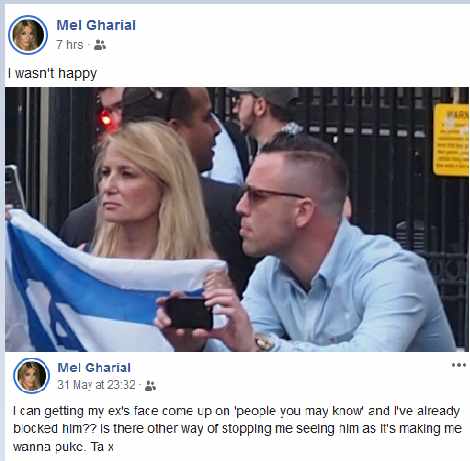Open Mel Gharial's profile from the top post name

tap(96, 25)
